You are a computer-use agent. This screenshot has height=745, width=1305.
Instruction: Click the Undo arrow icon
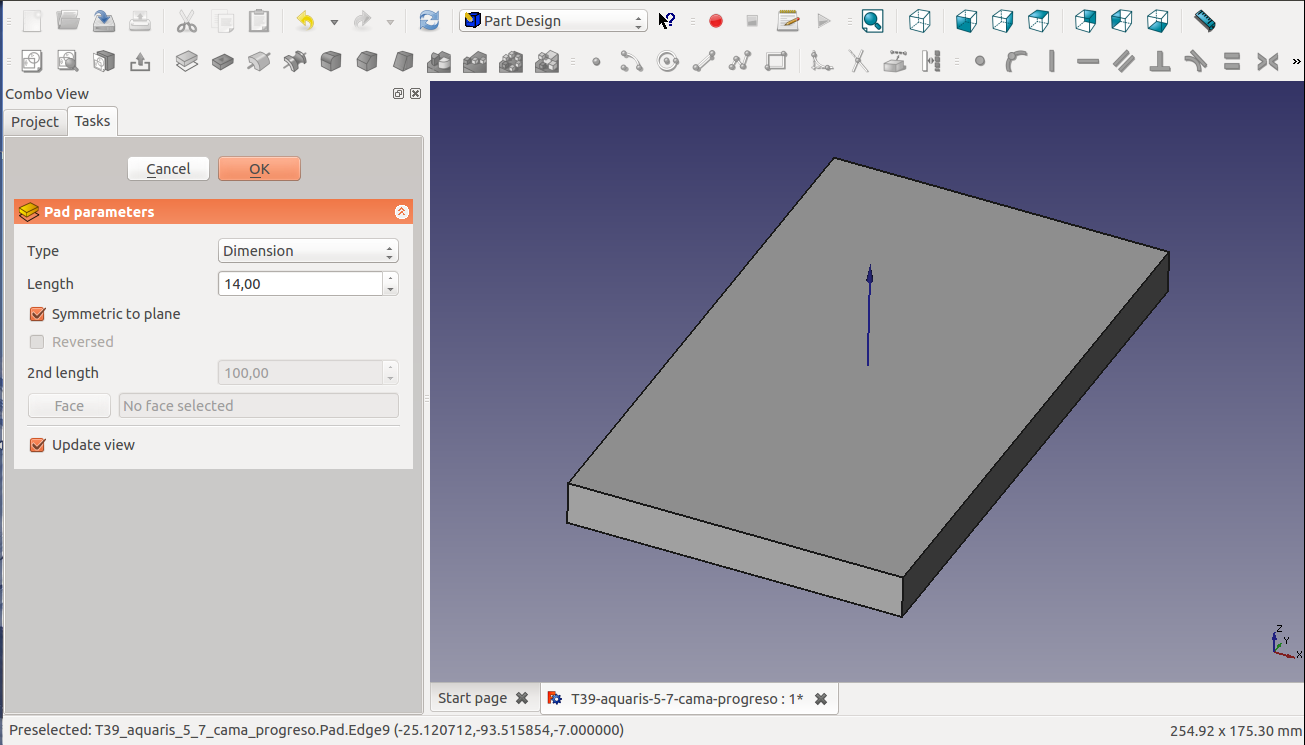coord(306,21)
